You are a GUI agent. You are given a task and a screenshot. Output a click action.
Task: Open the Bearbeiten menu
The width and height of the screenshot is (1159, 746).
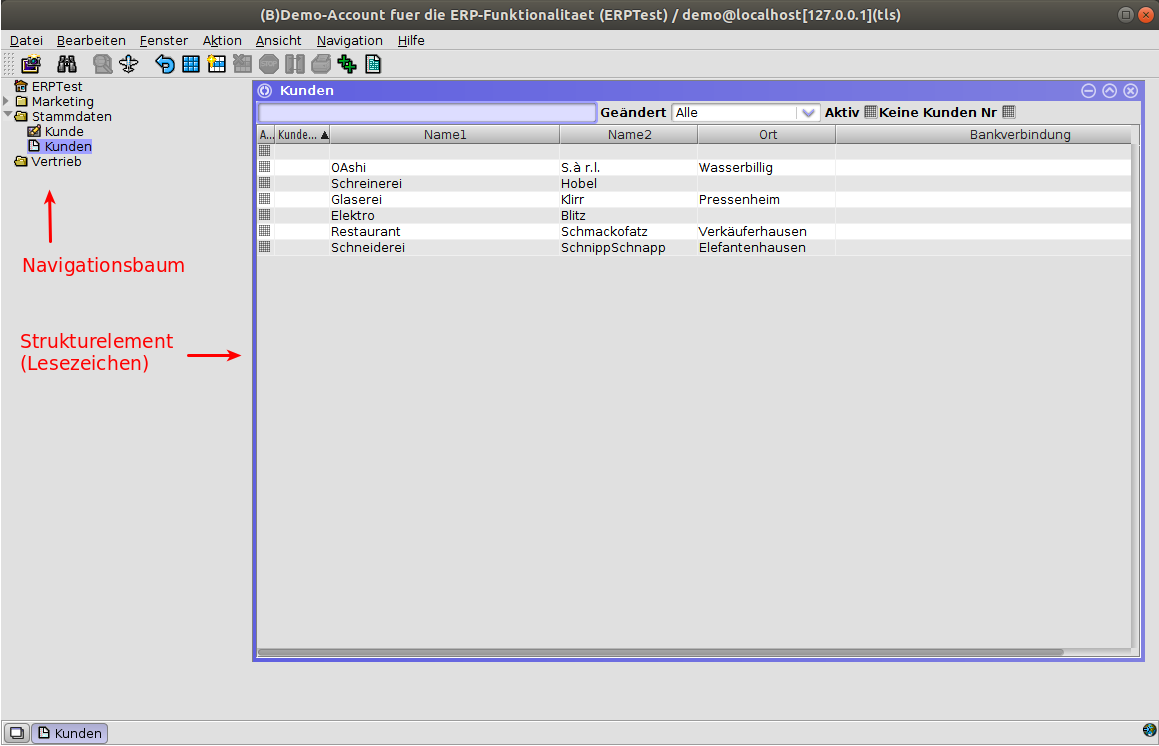pyautogui.click(x=91, y=40)
